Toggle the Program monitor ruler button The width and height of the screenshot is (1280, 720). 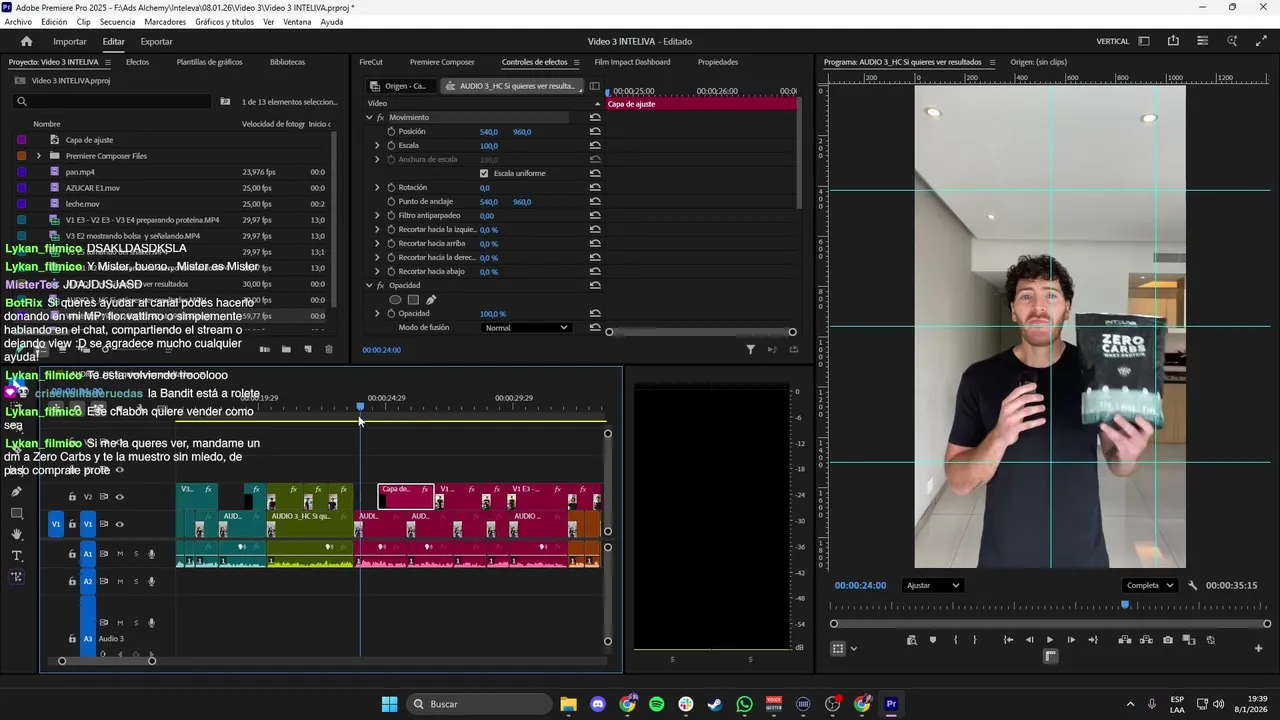point(1050,656)
